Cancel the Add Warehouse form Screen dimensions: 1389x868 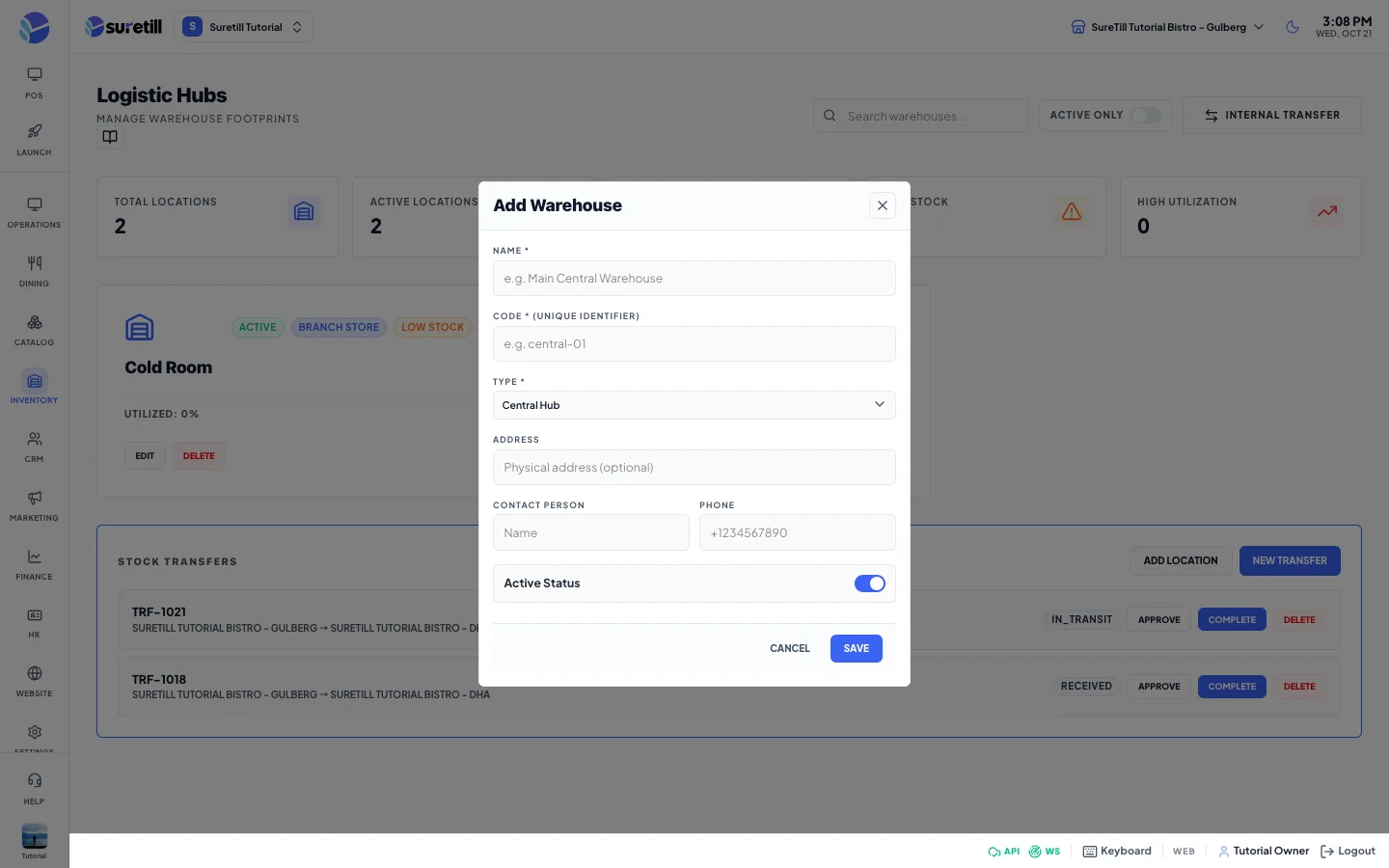[x=790, y=649]
